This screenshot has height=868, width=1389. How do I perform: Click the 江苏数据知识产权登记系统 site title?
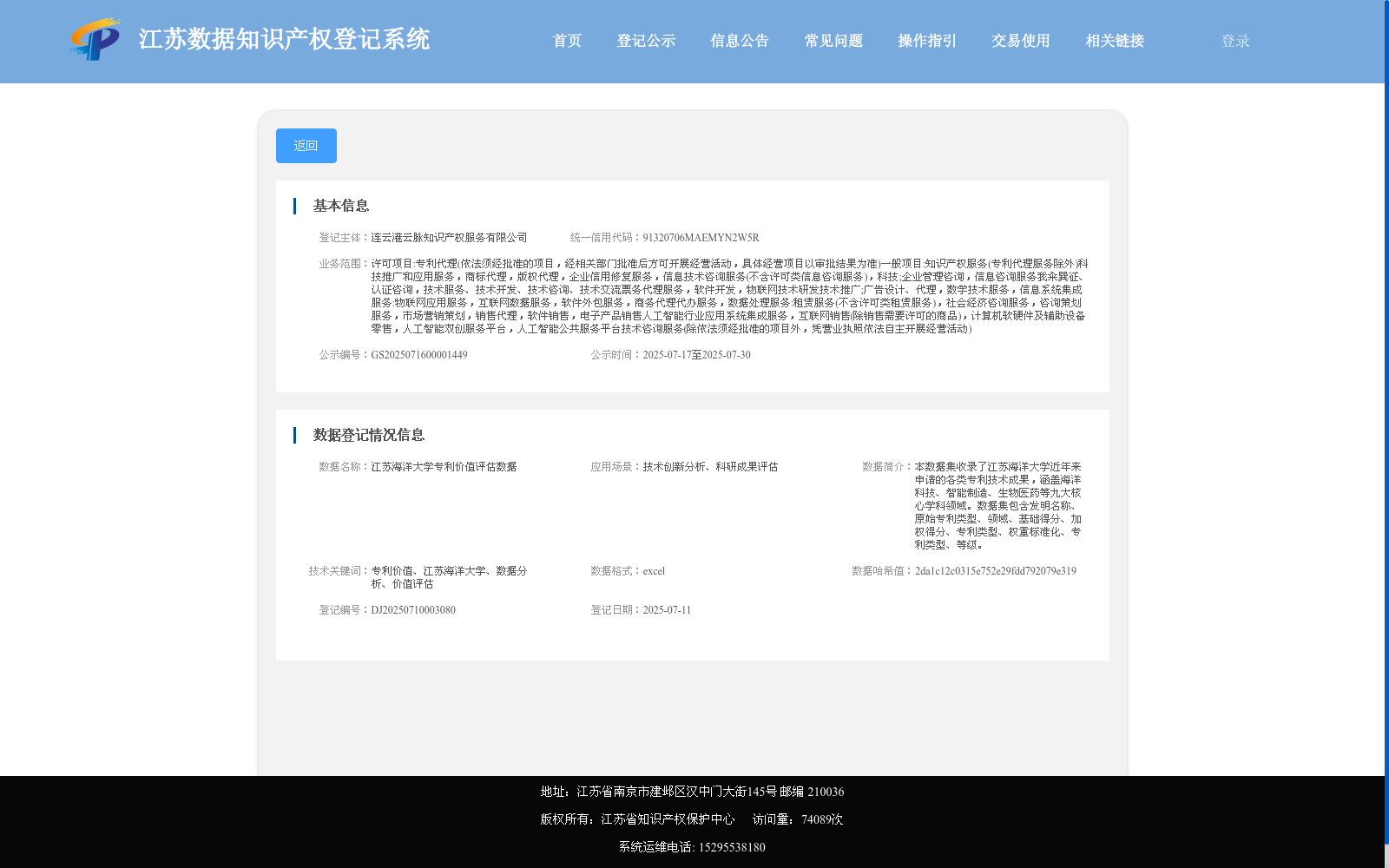coord(284,39)
